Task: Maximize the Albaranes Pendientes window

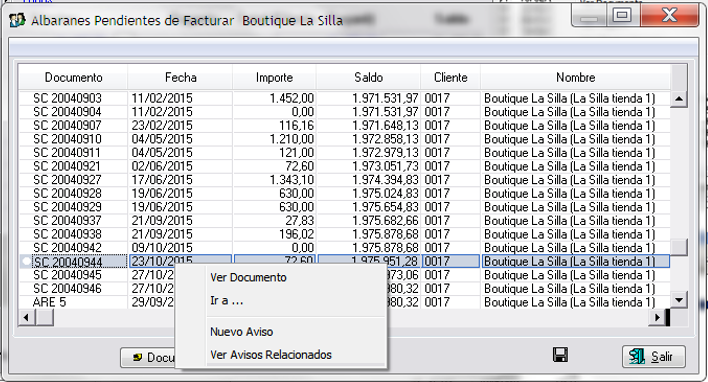Action: (622, 16)
